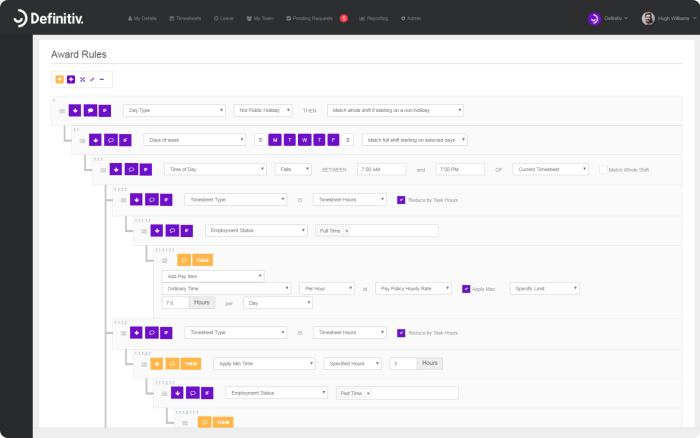Click the IF icon on Time of Day rule

[x=146, y=170]
